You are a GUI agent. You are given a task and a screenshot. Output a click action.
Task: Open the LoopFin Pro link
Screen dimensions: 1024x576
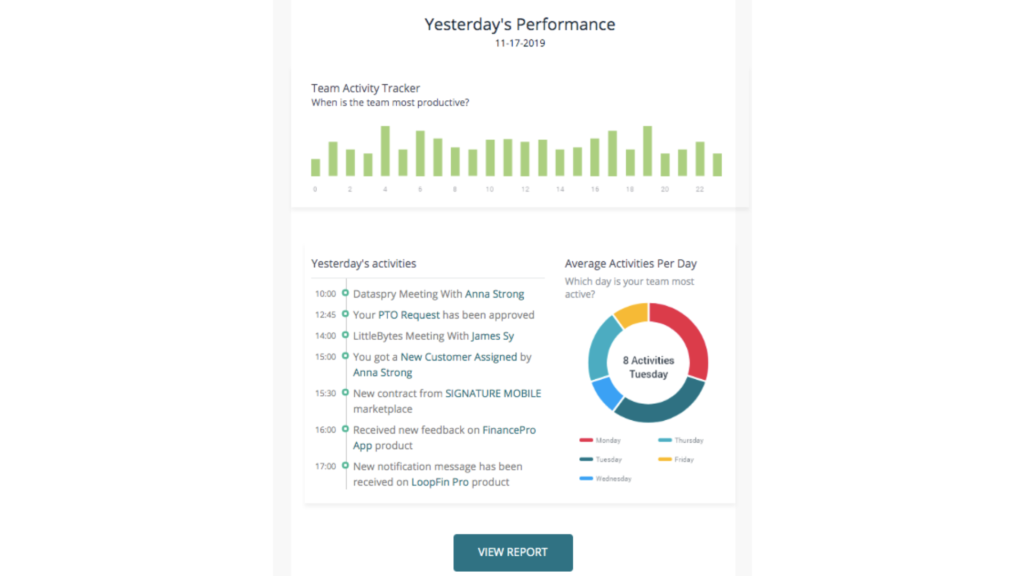(440, 482)
